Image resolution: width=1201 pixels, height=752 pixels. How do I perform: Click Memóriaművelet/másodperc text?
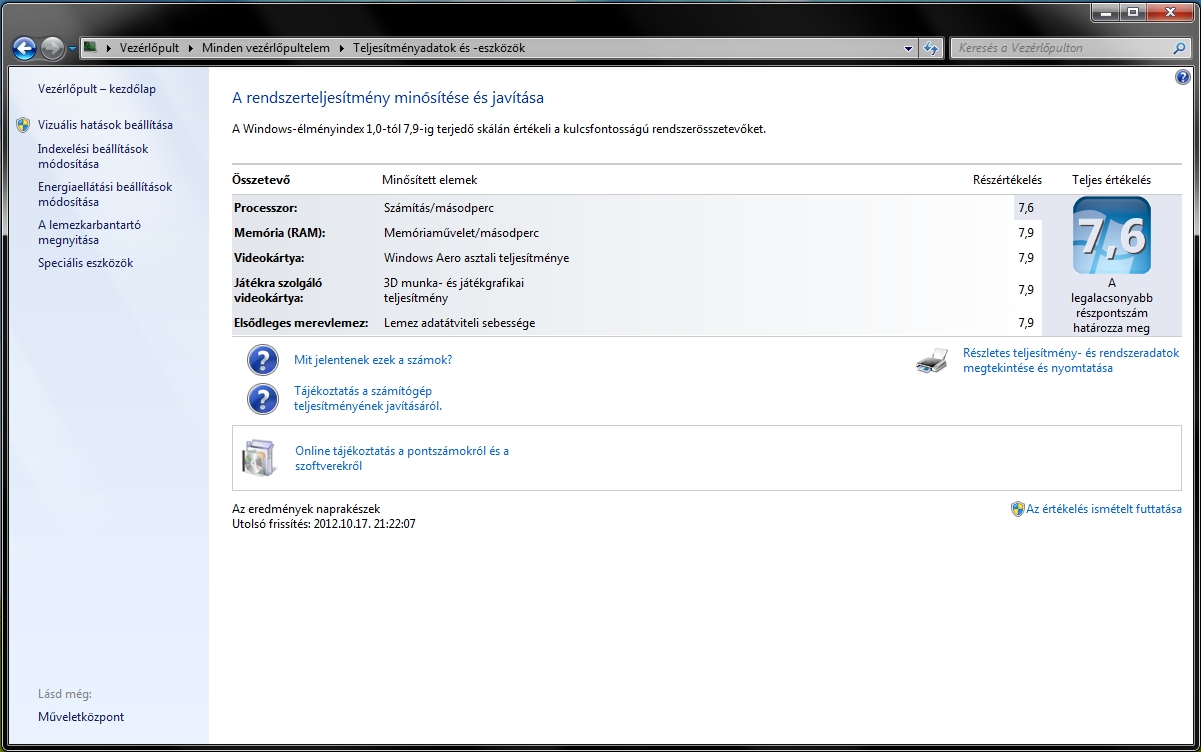pos(462,233)
